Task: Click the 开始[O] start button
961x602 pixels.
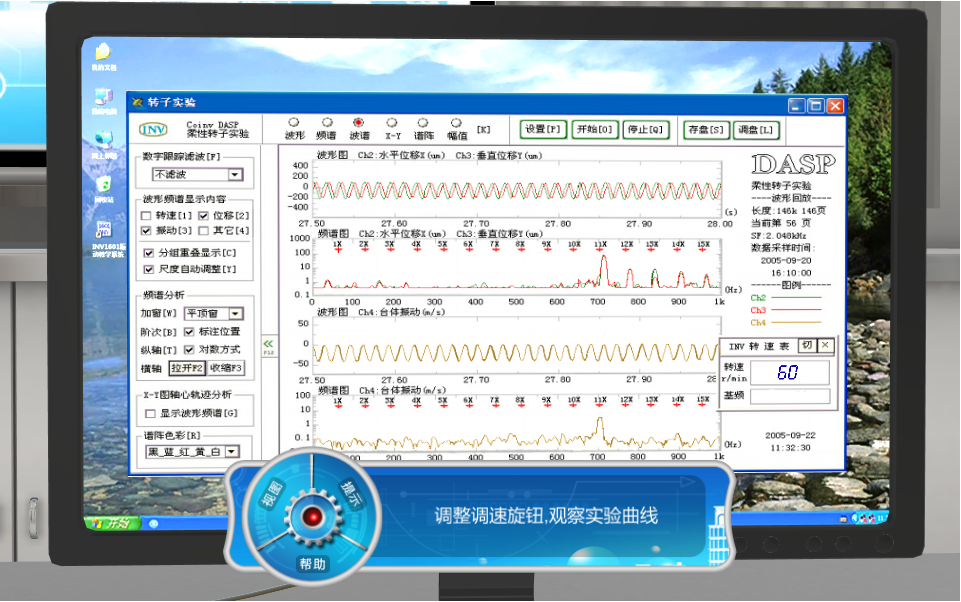Action: click(595, 129)
